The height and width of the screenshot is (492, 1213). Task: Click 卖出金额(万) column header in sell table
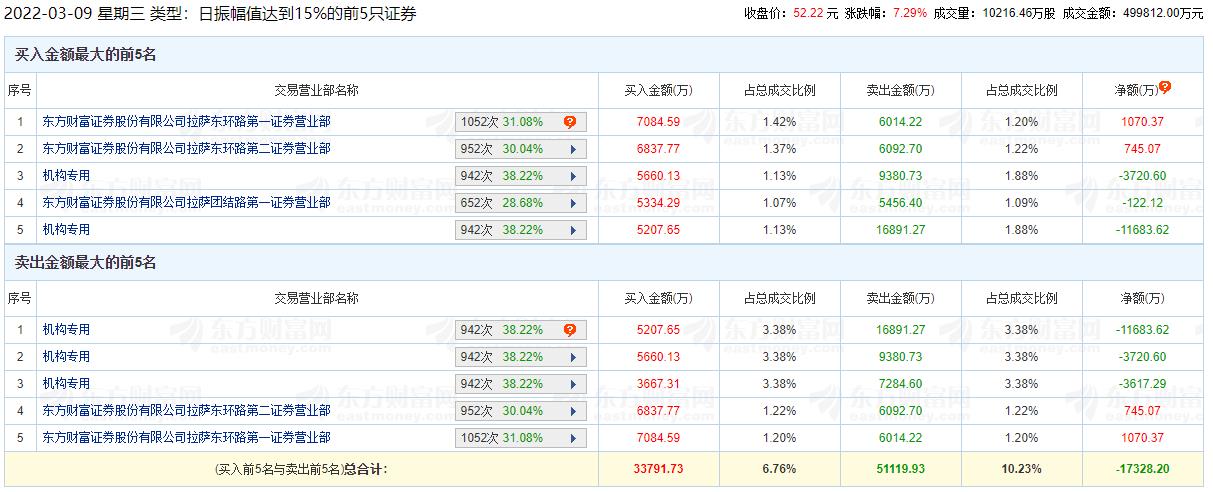point(900,298)
